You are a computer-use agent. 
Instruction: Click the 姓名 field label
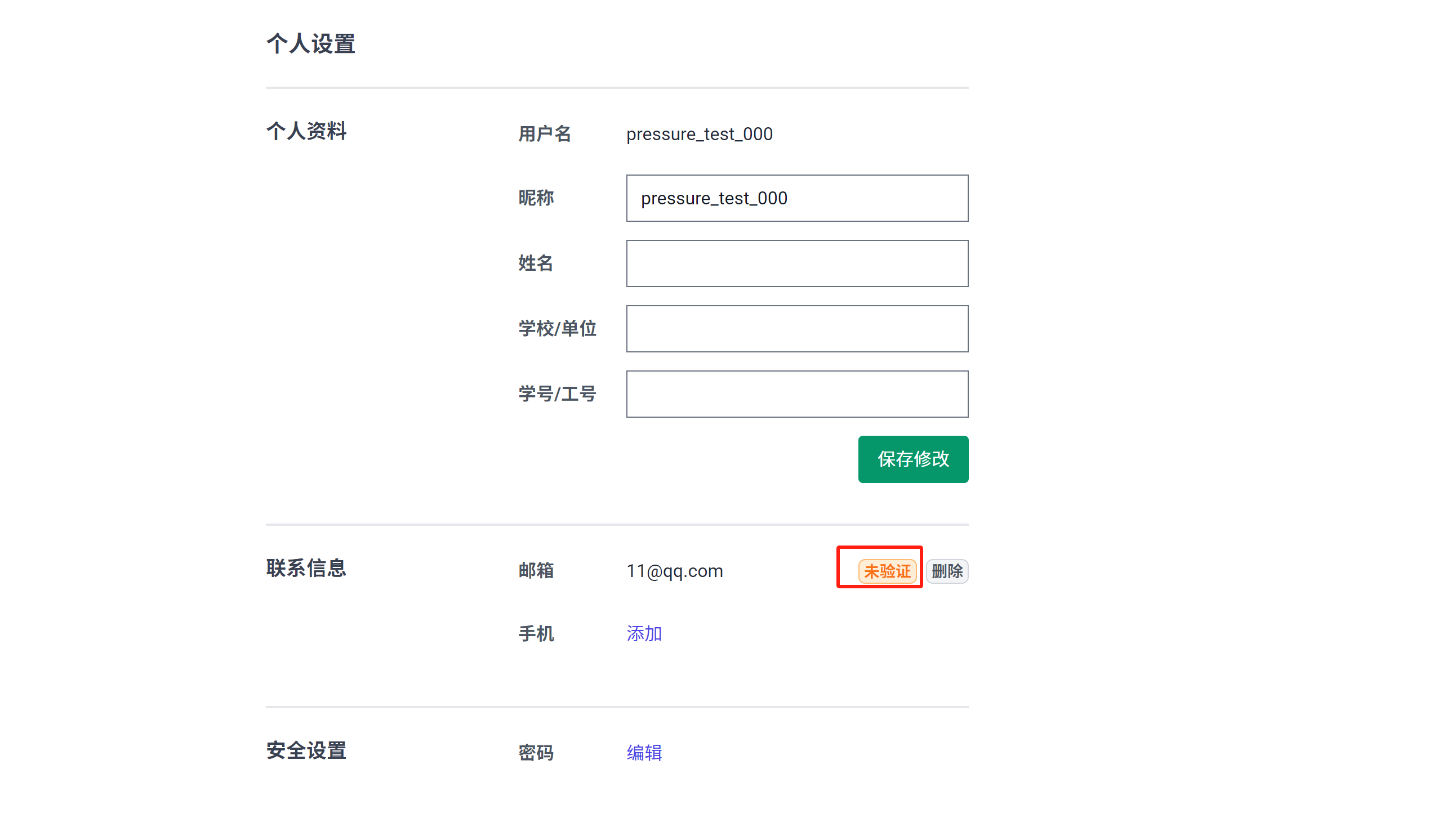click(536, 263)
